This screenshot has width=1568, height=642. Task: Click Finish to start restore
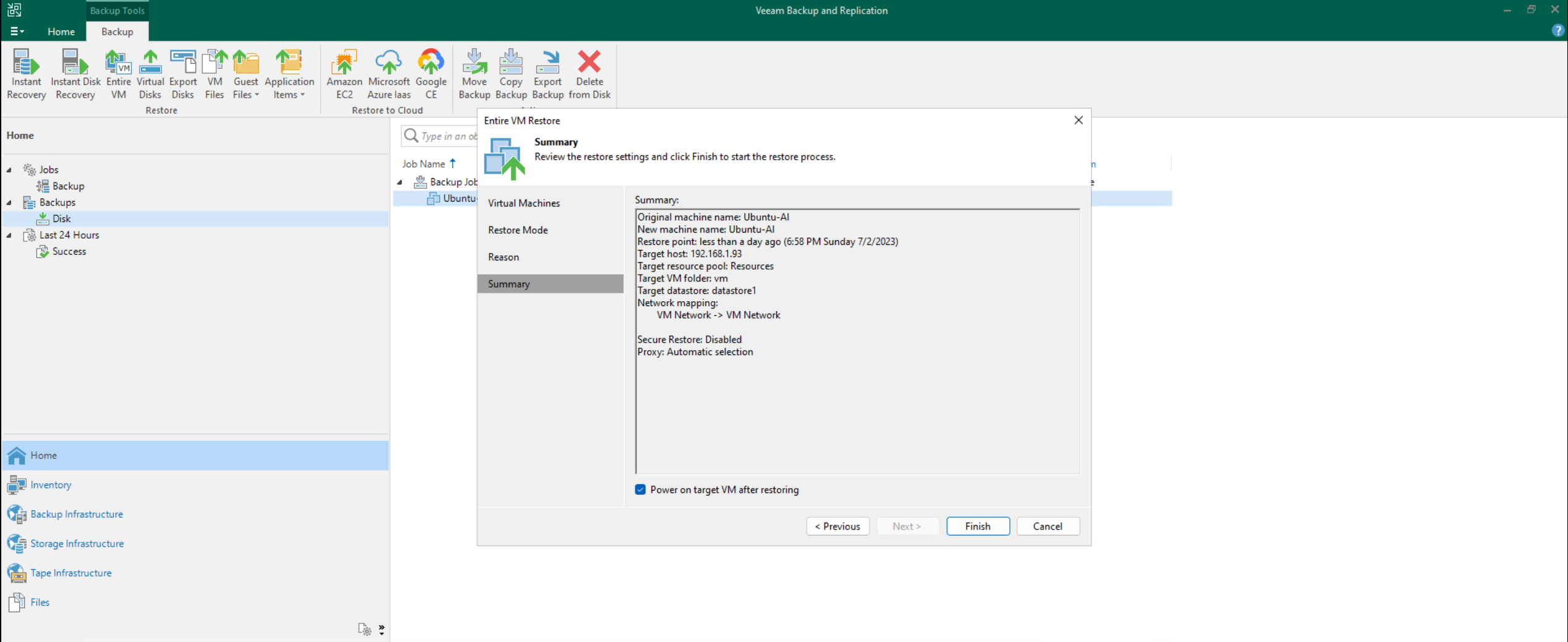click(x=977, y=526)
